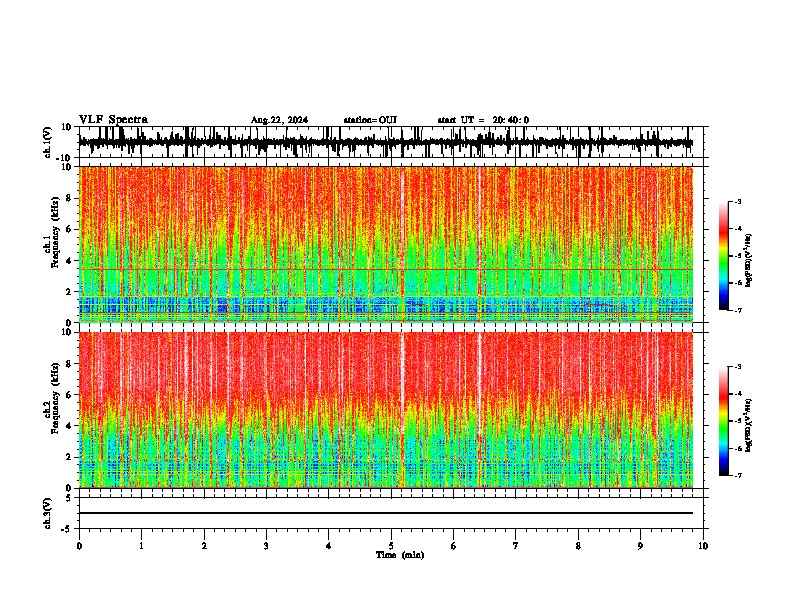Screen dimensions: 792x612
Task: Click the "2" tick on the time axis
Action: [x=204, y=546]
